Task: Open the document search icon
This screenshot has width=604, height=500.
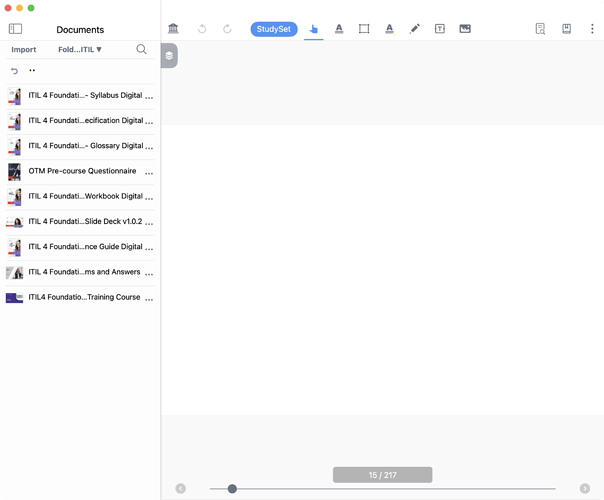Action: click(540, 29)
